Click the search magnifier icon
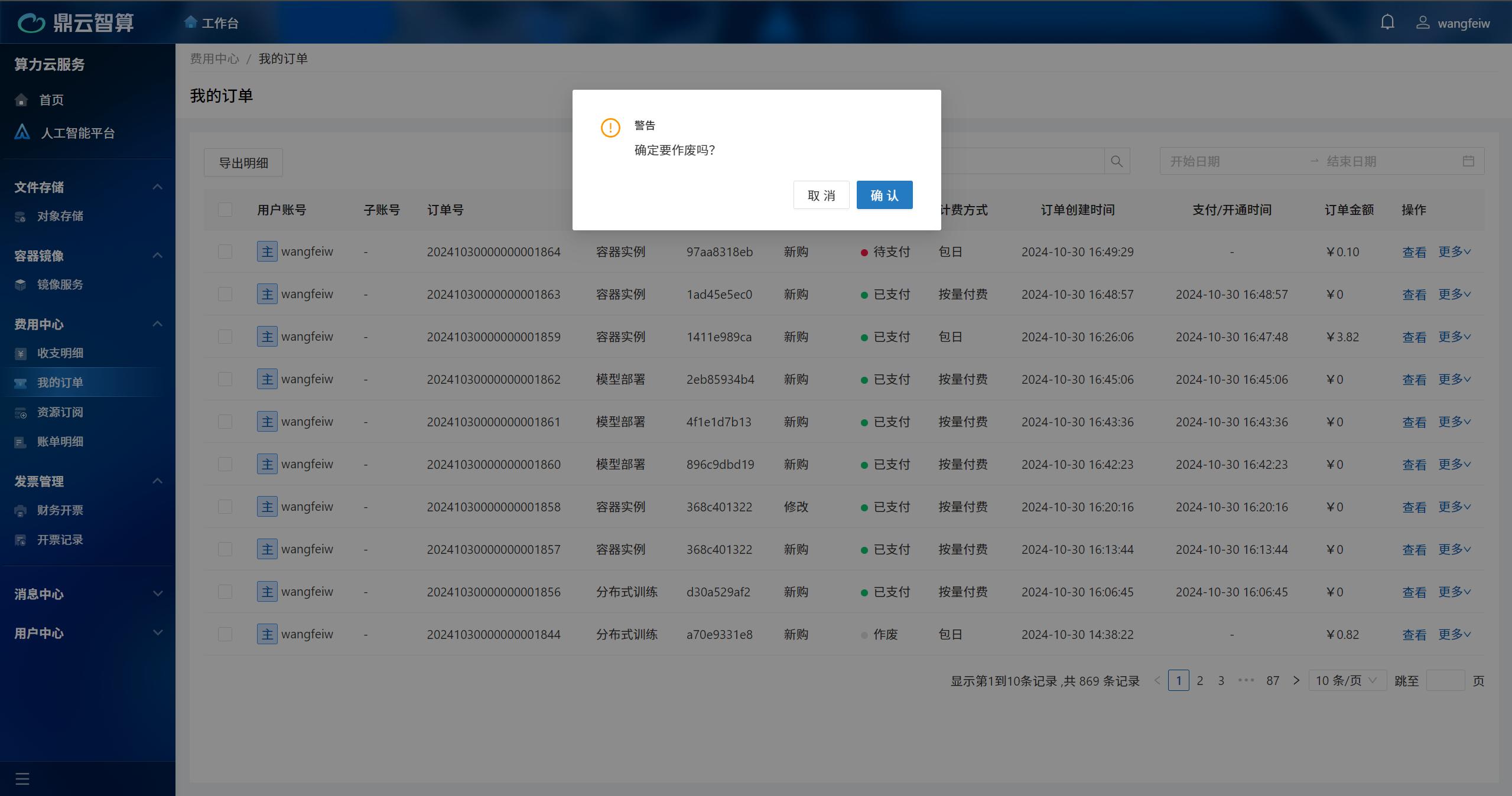The width and height of the screenshot is (1512, 796). [x=1116, y=161]
